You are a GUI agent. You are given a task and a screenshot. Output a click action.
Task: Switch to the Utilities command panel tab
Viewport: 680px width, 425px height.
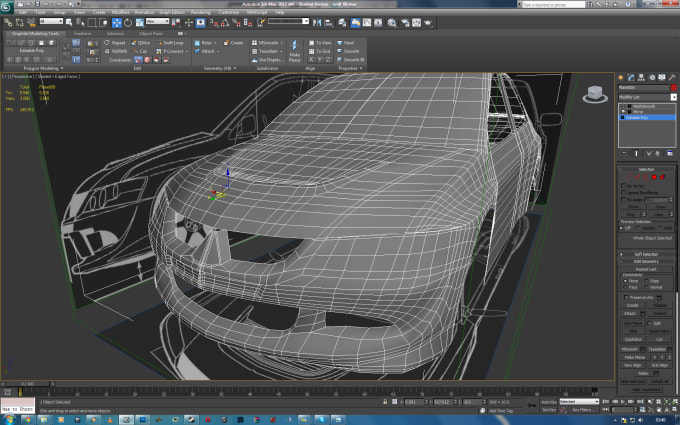click(672, 78)
